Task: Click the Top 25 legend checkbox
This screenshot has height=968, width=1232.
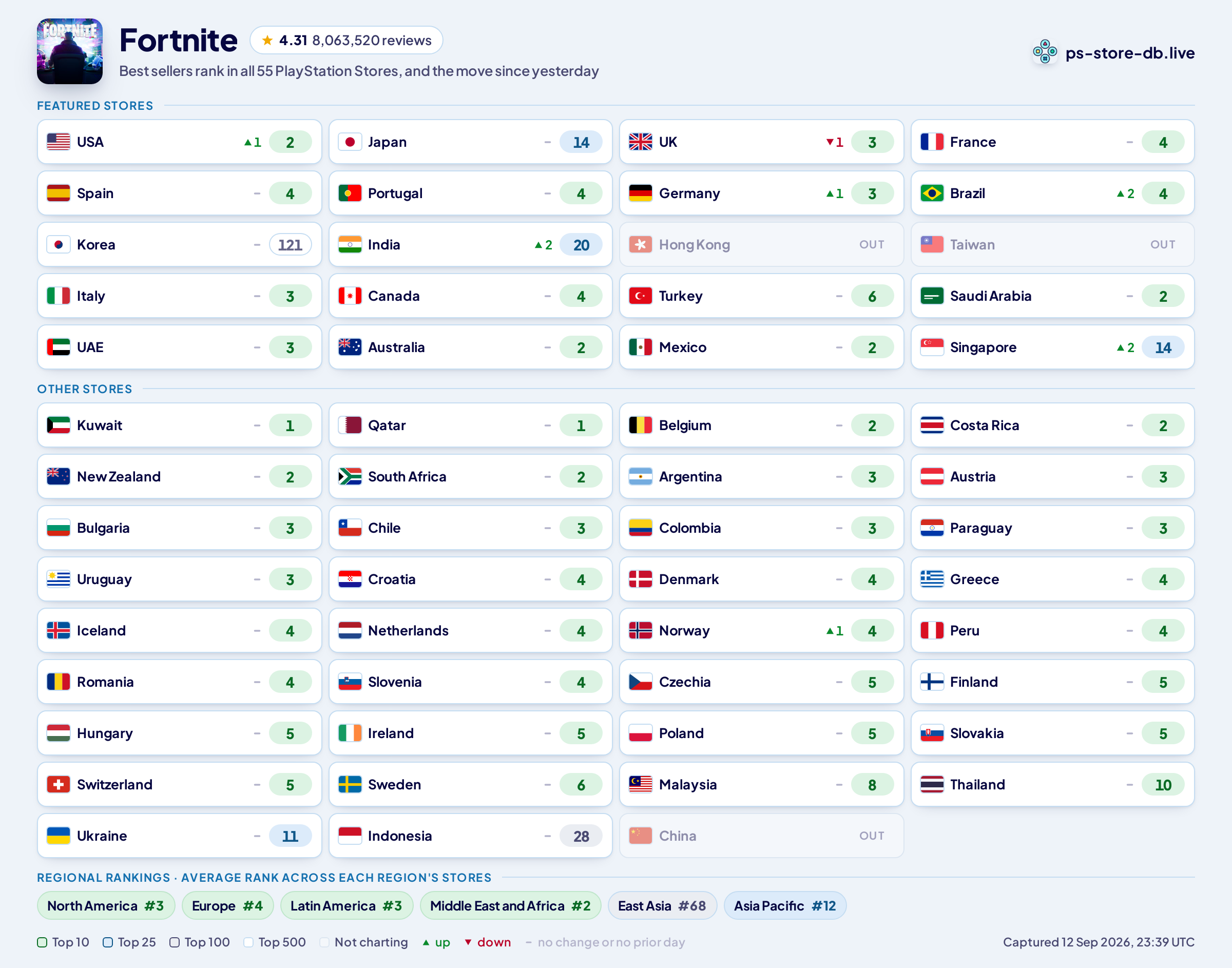Action: pyautogui.click(x=108, y=942)
